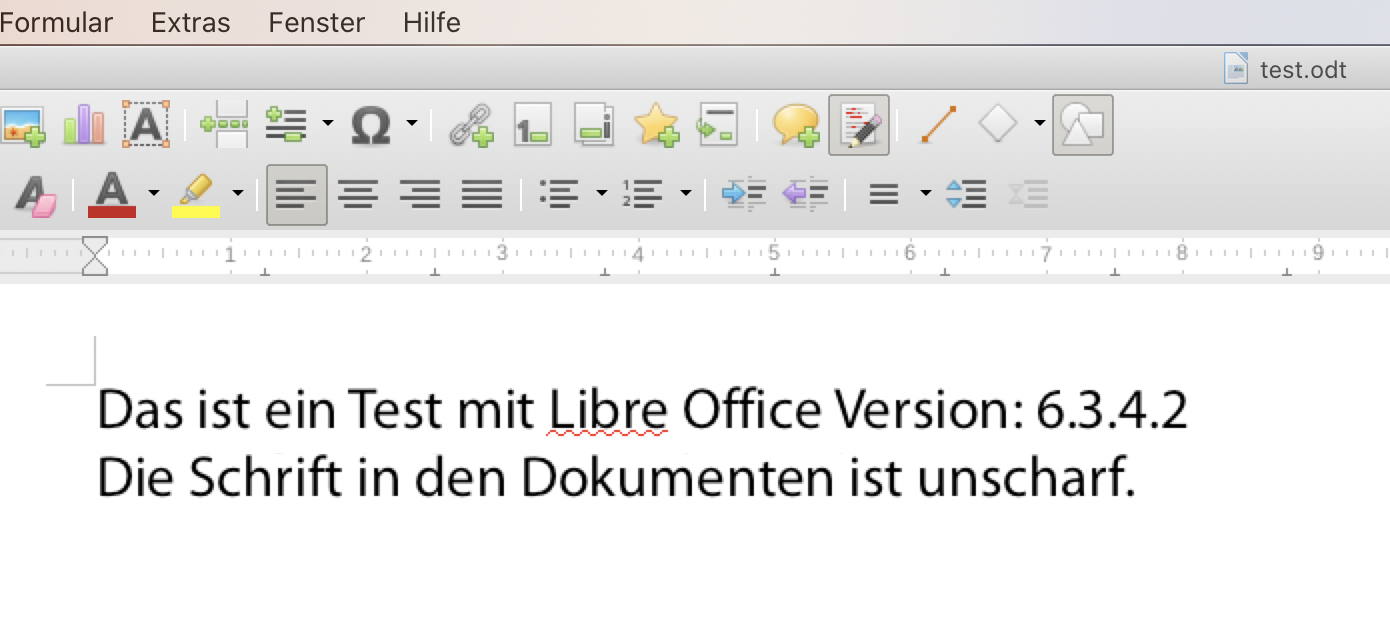Image resolution: width=1390 pixels, height=620 pixels.
Task: Decrease the paragraph indent
Action: click(x=805, y=194)
